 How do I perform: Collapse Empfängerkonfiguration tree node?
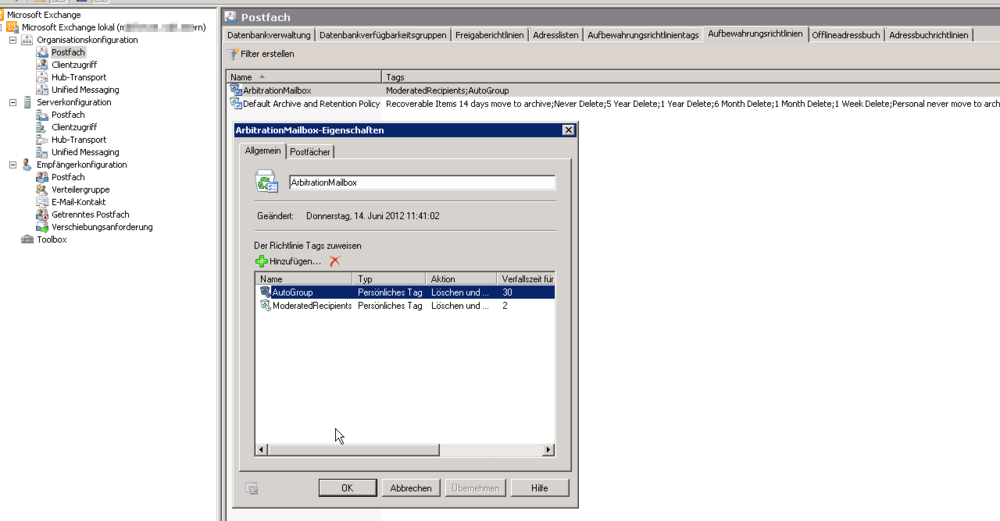pos(13,165)
